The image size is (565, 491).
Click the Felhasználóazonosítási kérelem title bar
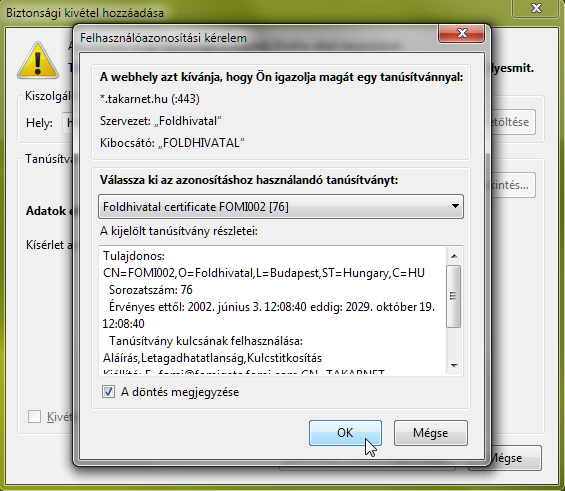(252, 37)
